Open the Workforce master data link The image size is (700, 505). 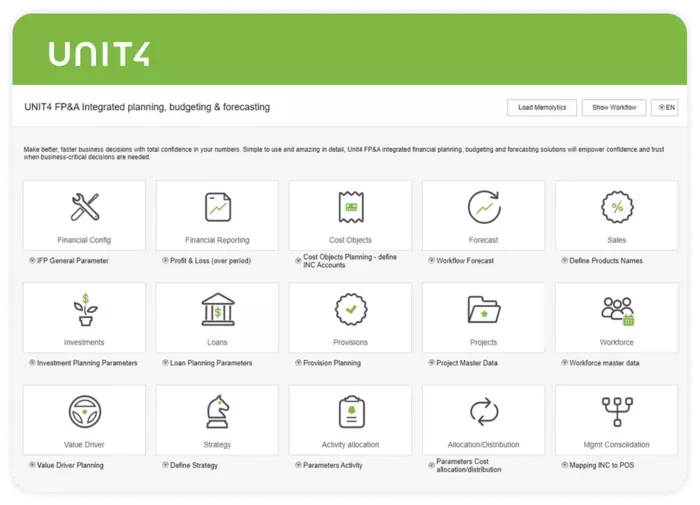pyautogui.click(x=600, y=363)
